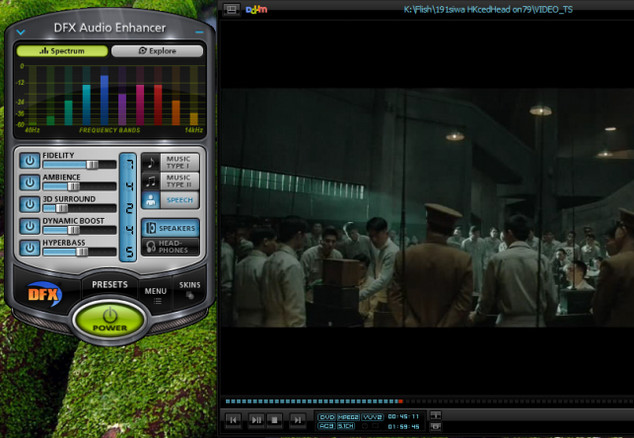This screenshot has height=438, width=634.
Task: Click the AC3 audio indicator
Action: coord(326,426)
